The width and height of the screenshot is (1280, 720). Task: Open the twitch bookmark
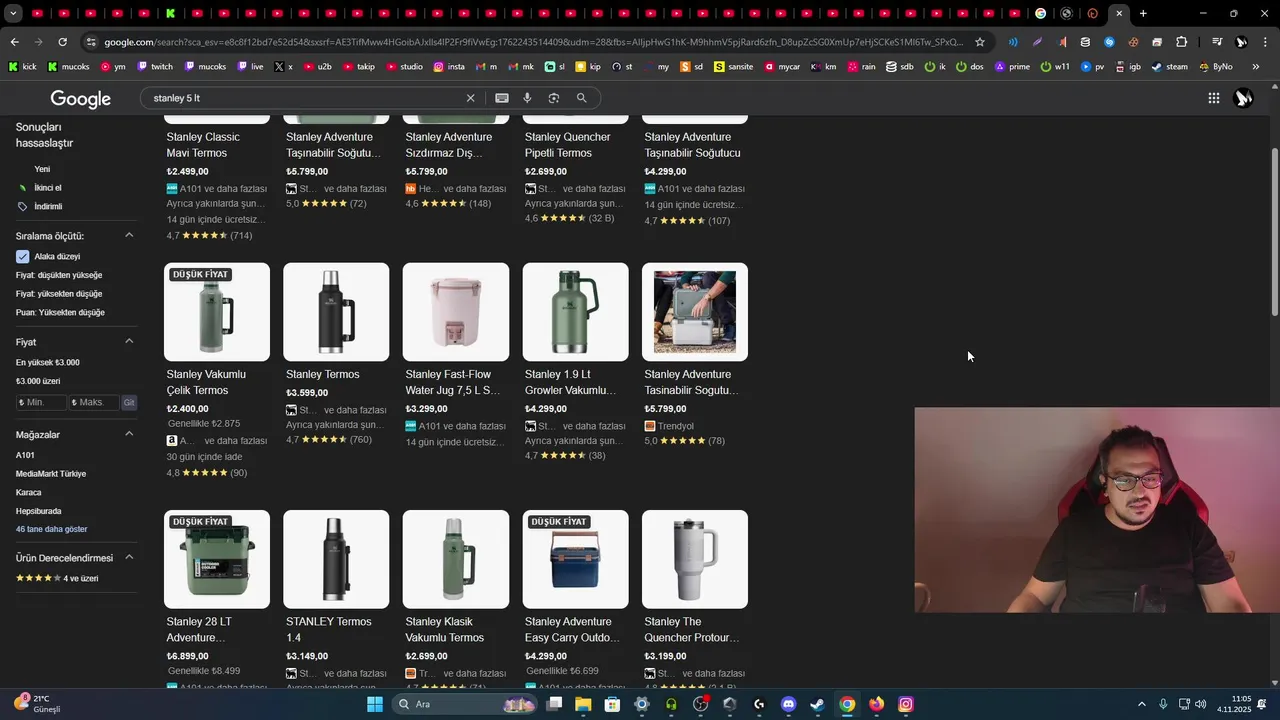click(x=155, y=67)
